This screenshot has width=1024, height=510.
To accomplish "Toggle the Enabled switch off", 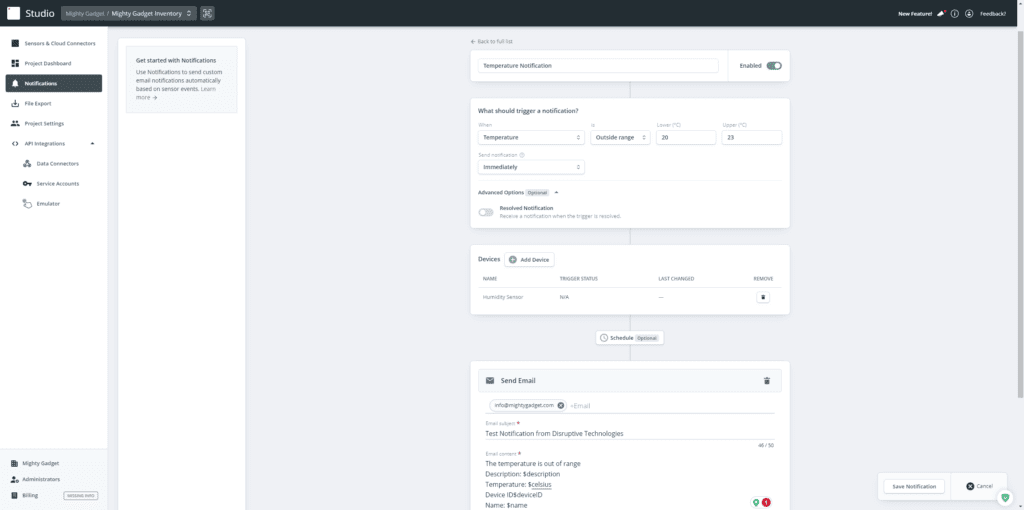I will (774, 66).
